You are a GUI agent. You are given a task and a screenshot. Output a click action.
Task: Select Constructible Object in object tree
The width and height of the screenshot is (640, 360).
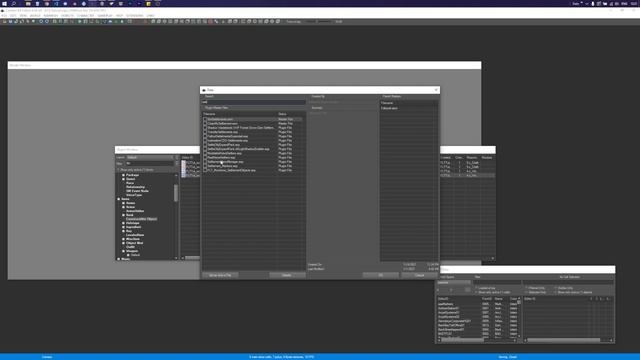[x=141, y=219]
